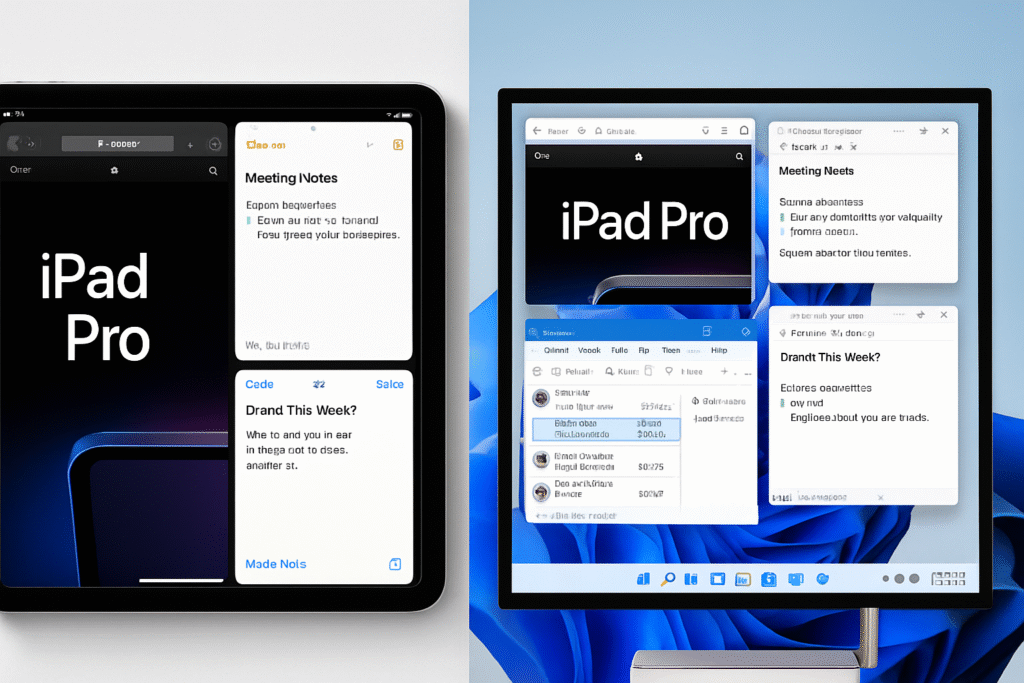Click the hamburger menu in desktop browser
This screenshot has width=1024, height=683.
[x=724, y=131]
